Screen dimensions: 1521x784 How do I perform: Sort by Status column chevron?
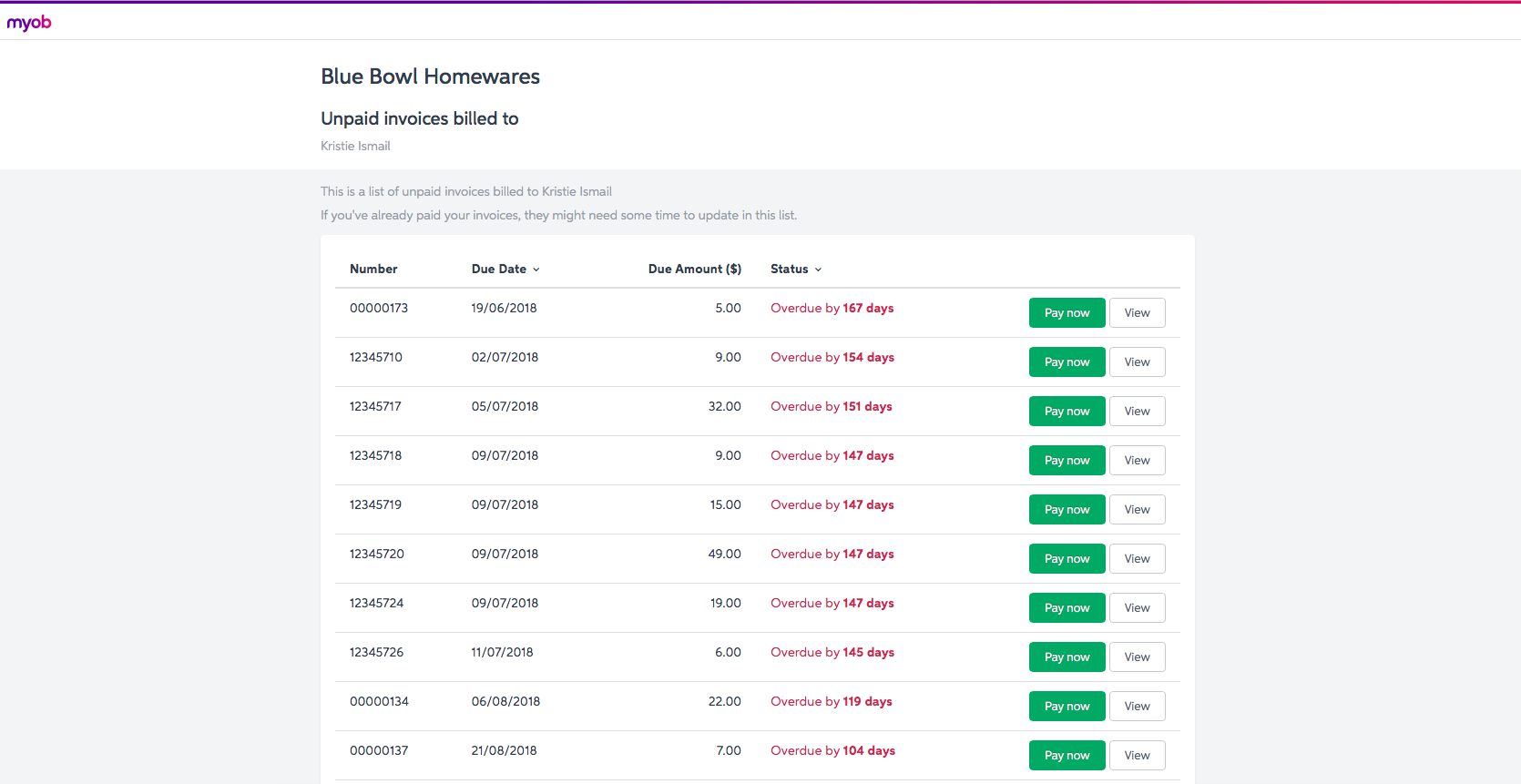point(818,270)
